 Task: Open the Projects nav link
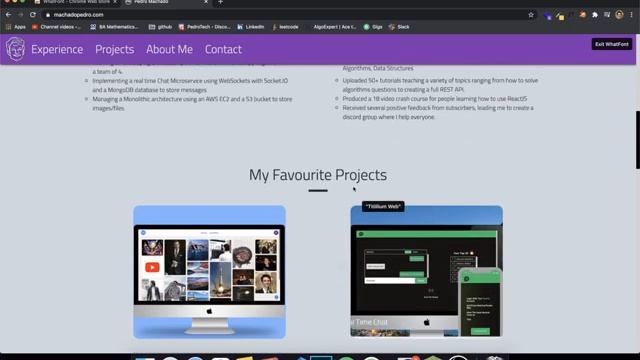point(115,49)
